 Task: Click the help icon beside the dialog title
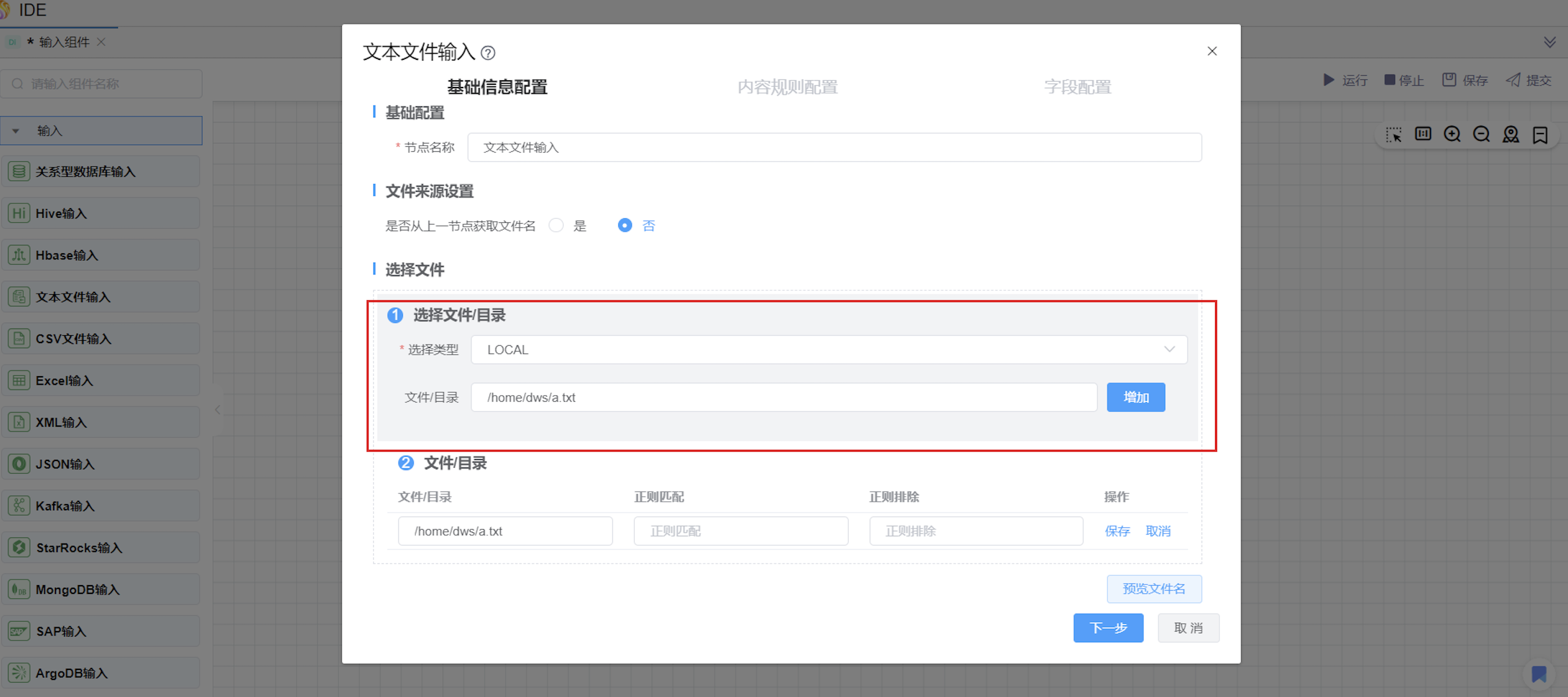coord(488,53)
